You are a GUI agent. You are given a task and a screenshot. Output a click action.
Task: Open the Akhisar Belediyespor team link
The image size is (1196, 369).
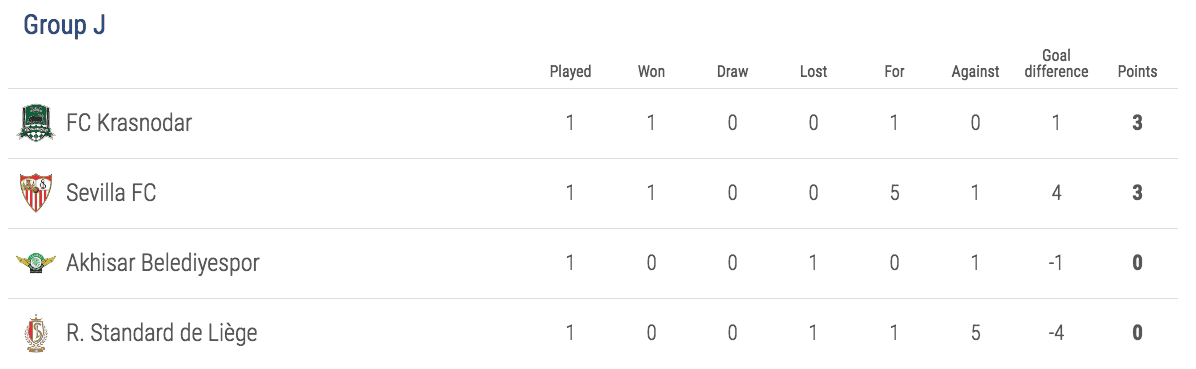point(163,263)
